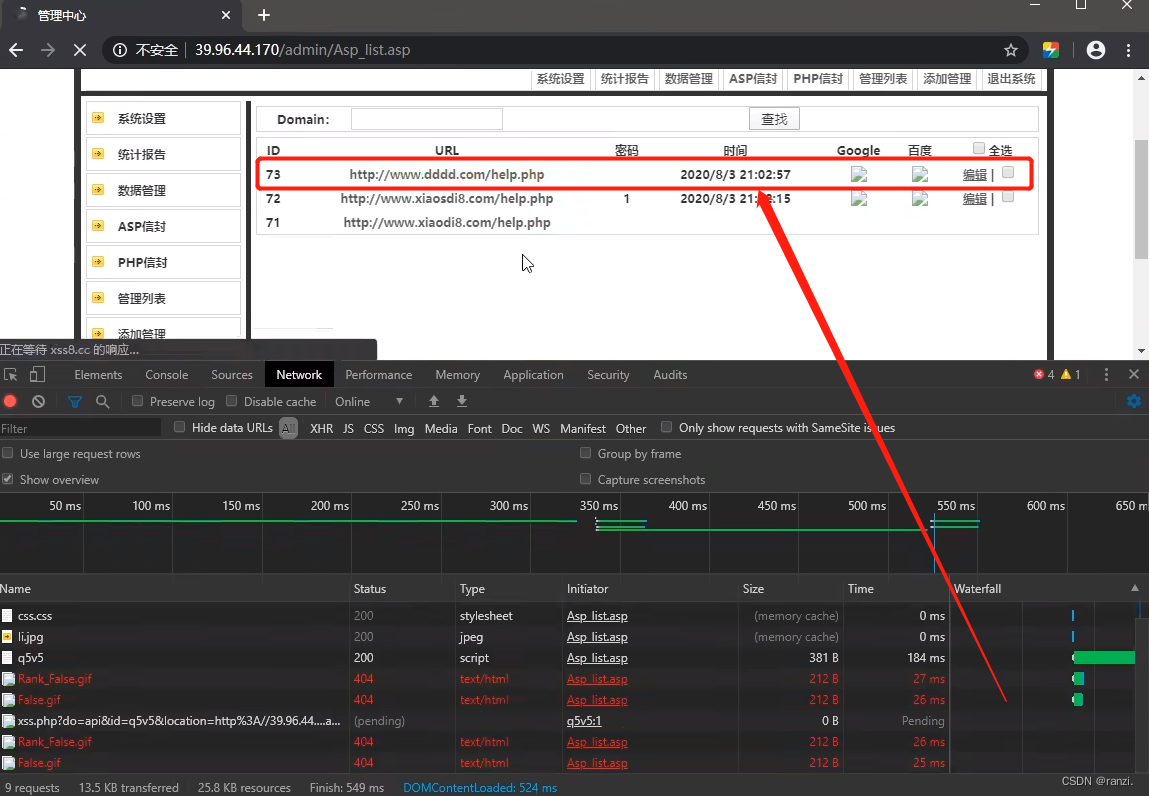Focus the Domain search input field
Viewport: 1149px width, 796px height.
(426, 119)
